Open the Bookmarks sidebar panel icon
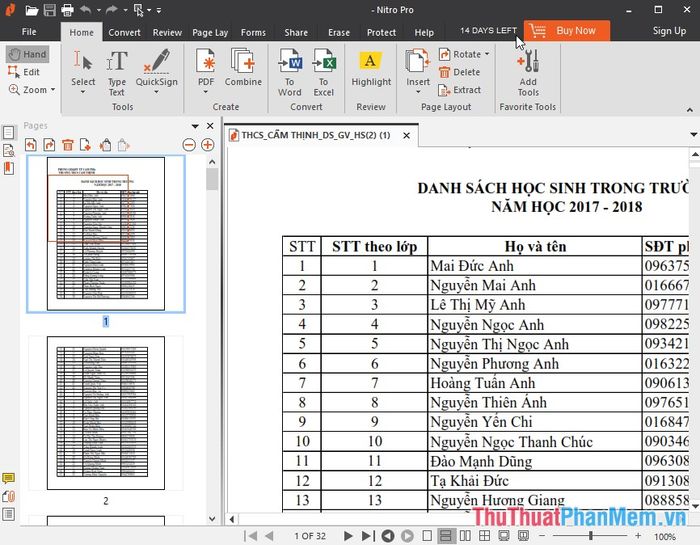The image size is (700, 545). coord(8,168)
